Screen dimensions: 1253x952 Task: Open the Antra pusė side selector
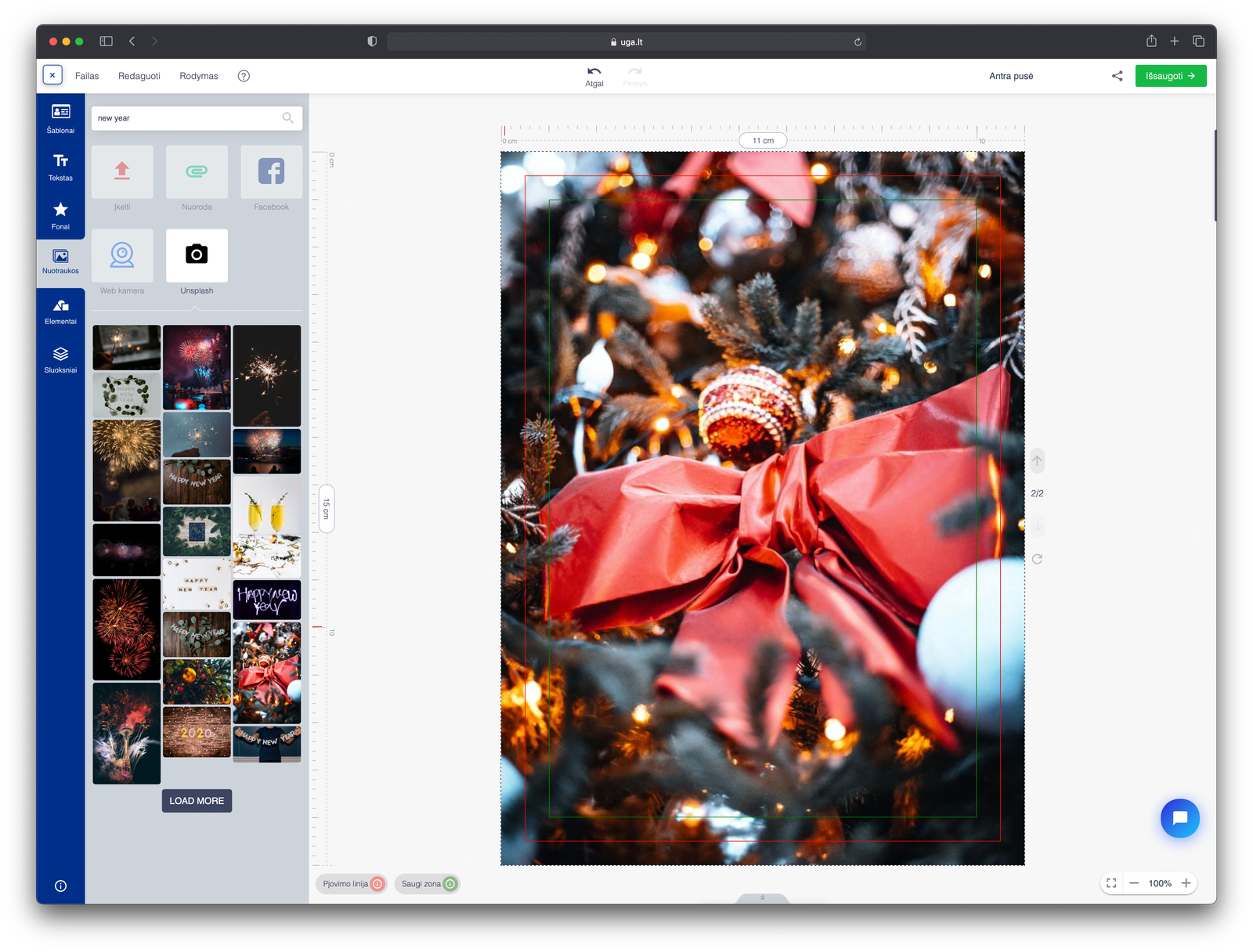(1011, 76)
